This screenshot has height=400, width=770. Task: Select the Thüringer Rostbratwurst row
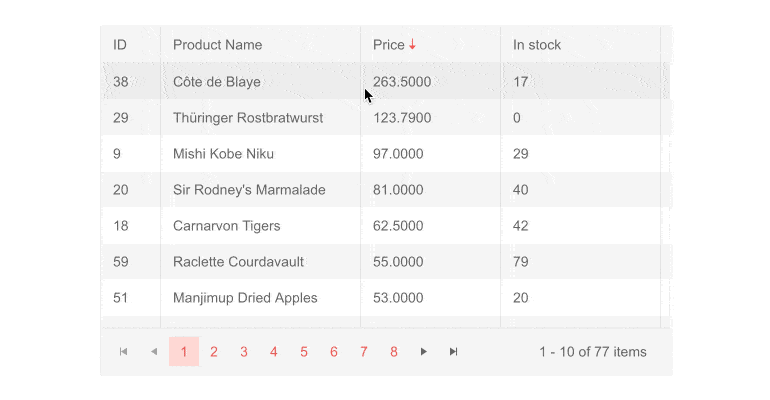[386, 118]
